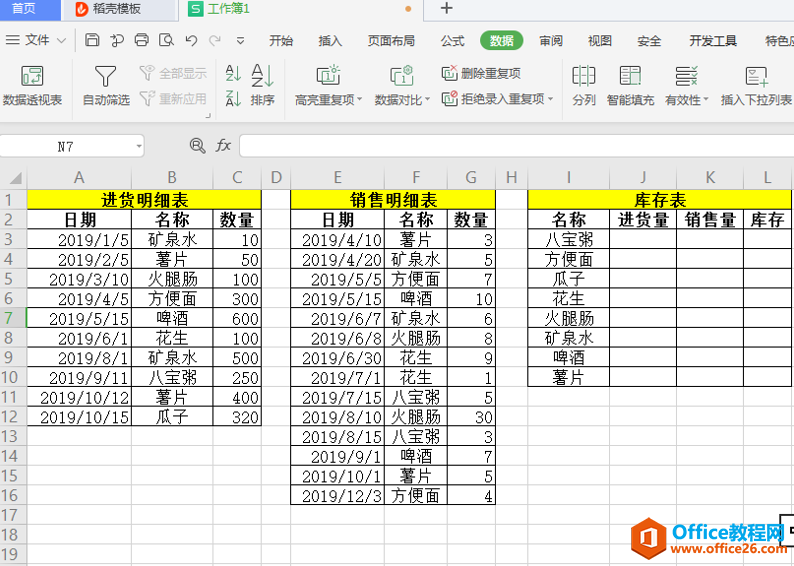Select column F header
The height and width of the screenshot is (566, 794).
point(416,177)
